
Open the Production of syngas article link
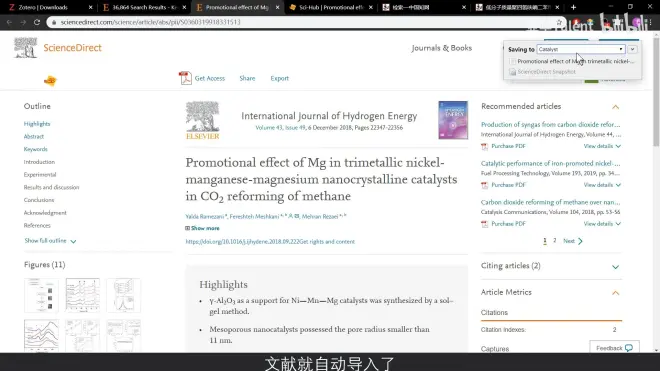(551, 125)
